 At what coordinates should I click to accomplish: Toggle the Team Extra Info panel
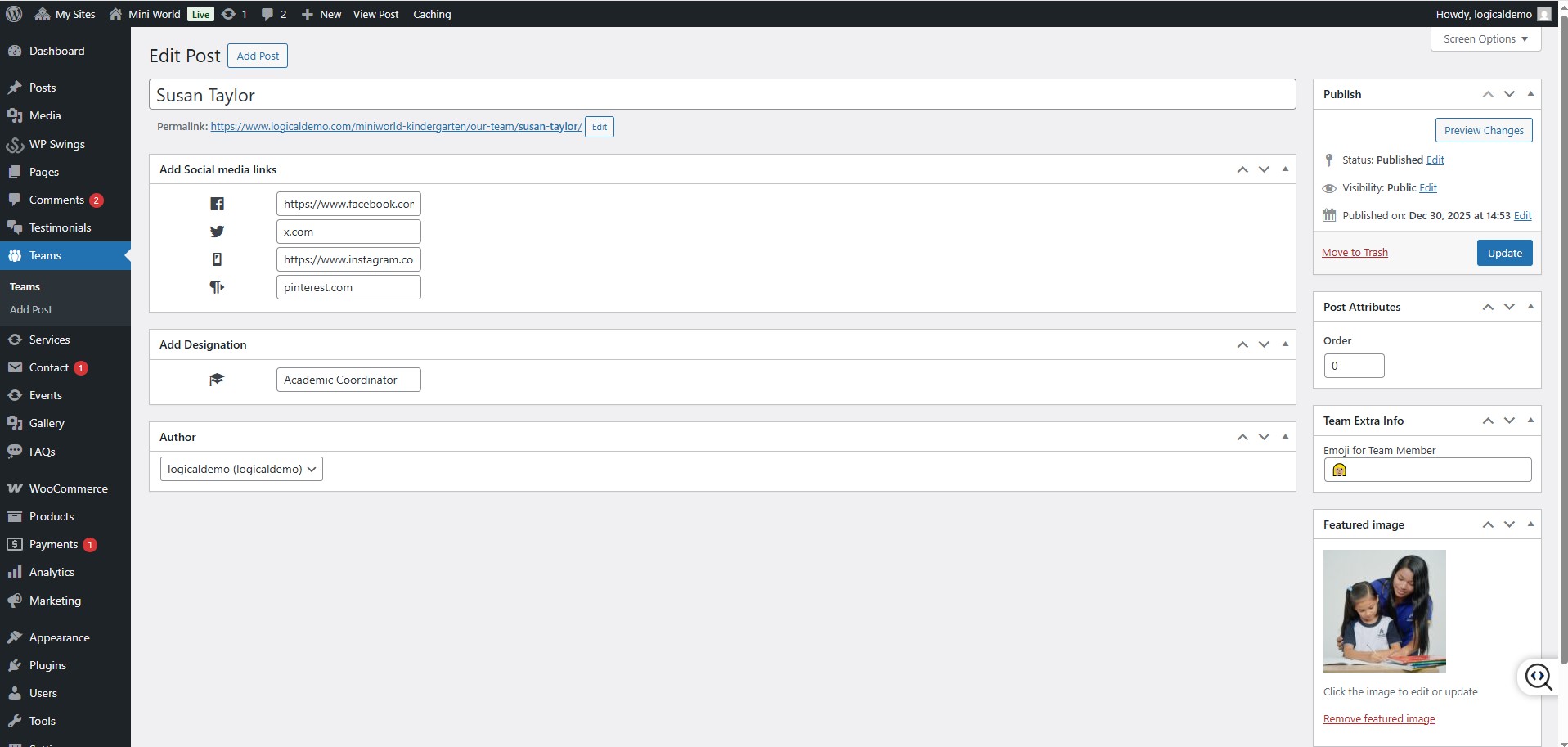click(x=1530, y=421)
